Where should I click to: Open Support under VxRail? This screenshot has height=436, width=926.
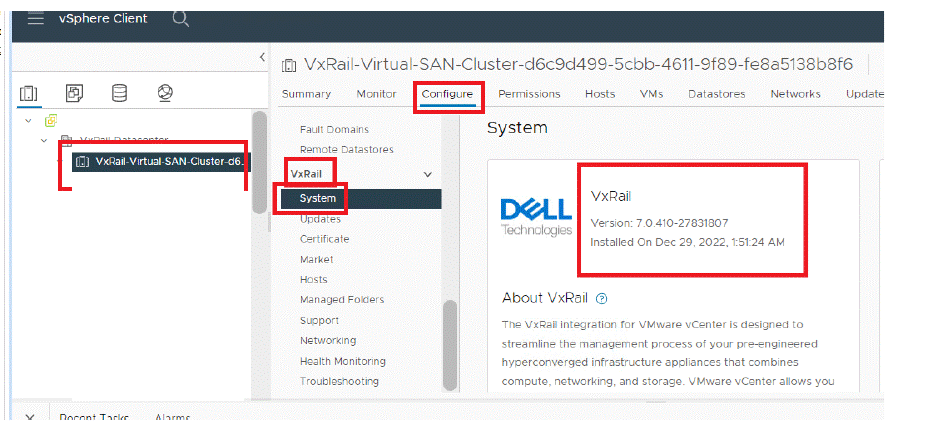click(x=319, y=320)
